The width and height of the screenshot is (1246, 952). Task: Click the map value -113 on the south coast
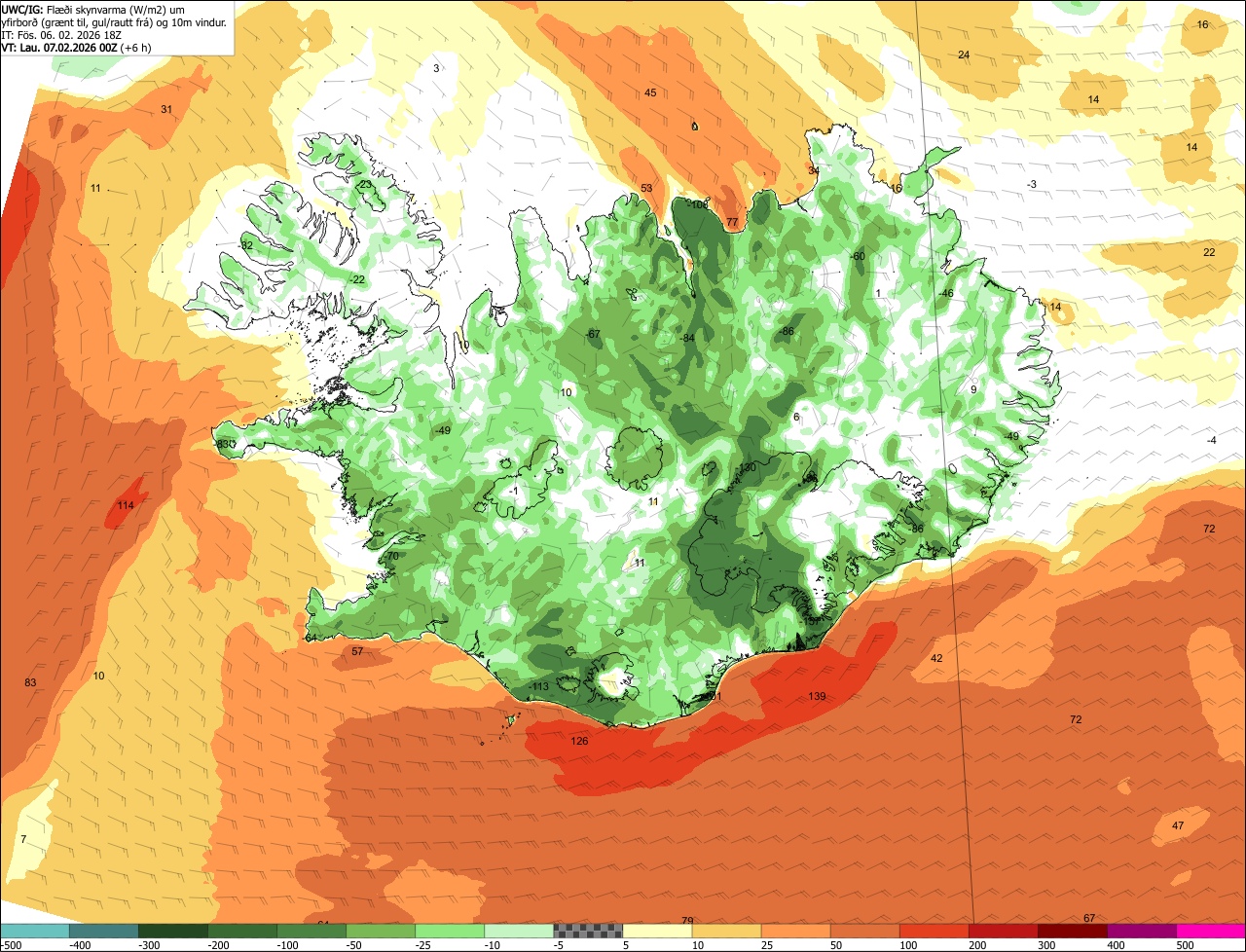click(x=539, y=686)
